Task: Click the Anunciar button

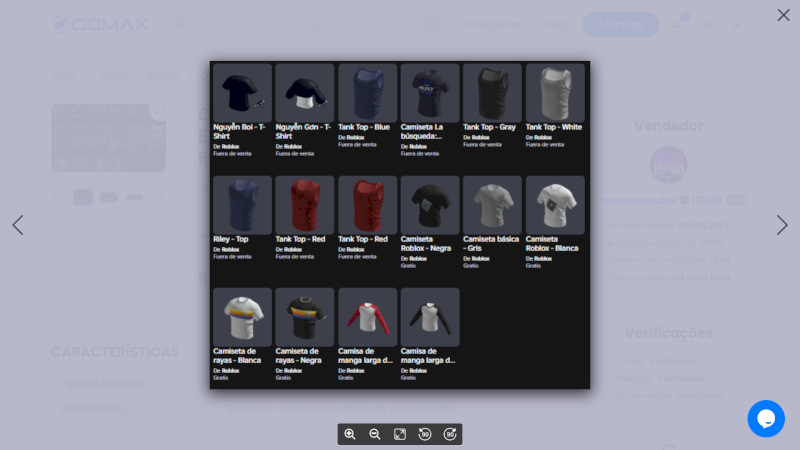Action: tap(620, 24)
